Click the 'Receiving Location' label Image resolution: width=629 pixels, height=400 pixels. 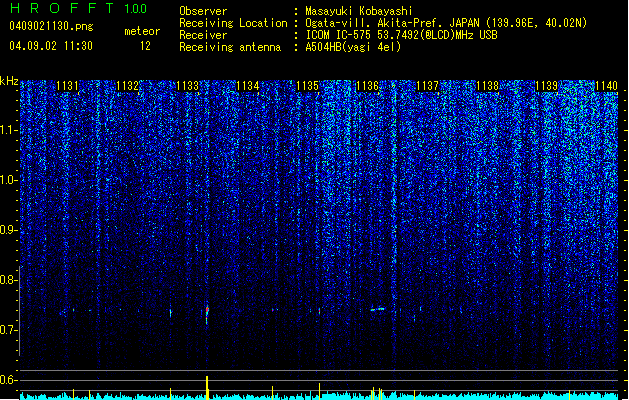click(233, 23)
